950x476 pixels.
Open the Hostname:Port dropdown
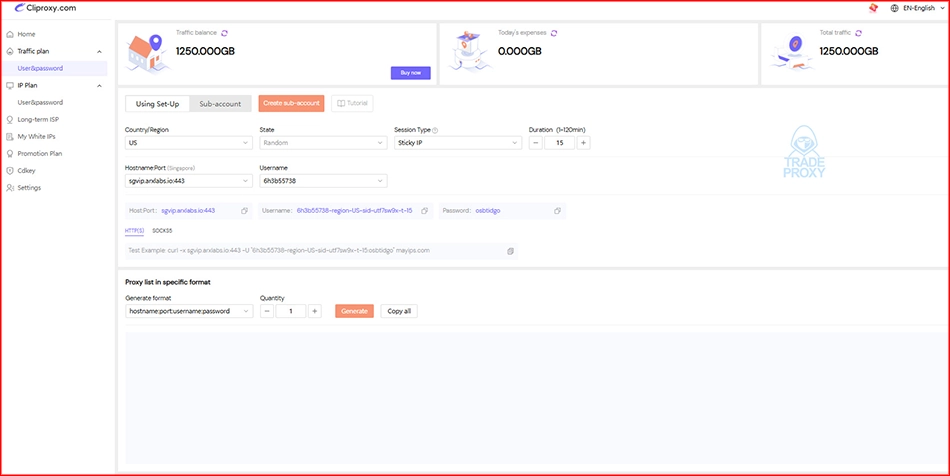pyautogui.click(x=188, y=180)
